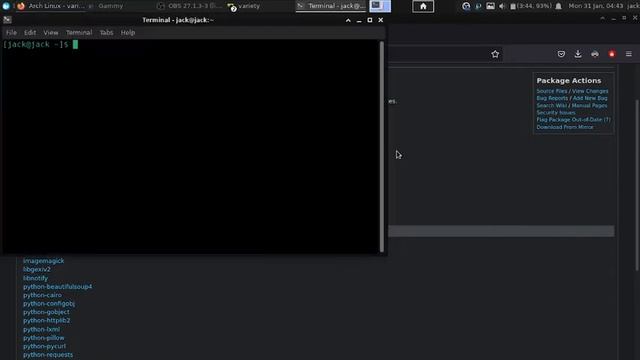
Task: Open the python-pillow dependency link
Action: click(44, 338)
